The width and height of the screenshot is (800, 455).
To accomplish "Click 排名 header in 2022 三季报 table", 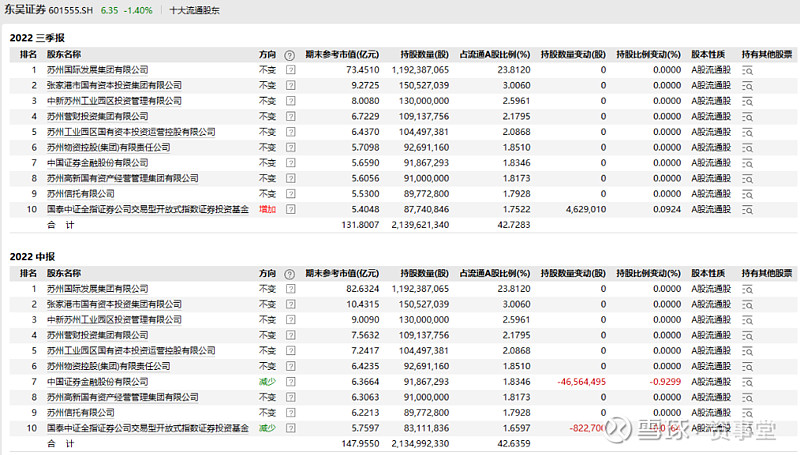I will tap(29, 55).
